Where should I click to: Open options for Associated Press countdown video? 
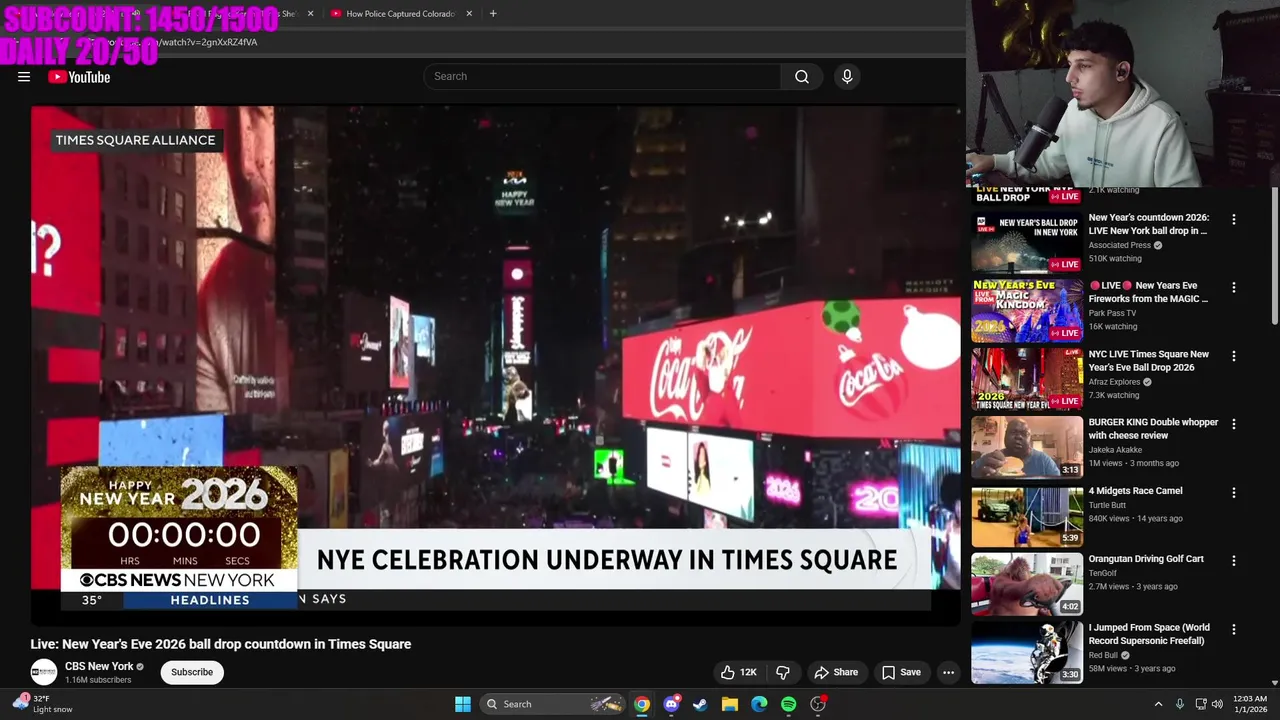coord(1233,219)
